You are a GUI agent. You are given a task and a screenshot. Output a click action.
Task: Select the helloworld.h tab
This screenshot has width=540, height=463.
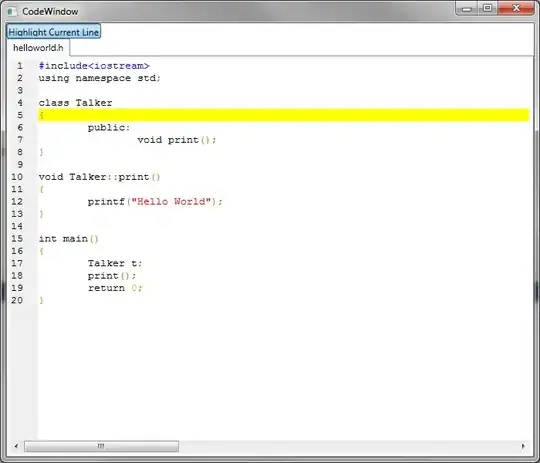[x=38, y=48]
